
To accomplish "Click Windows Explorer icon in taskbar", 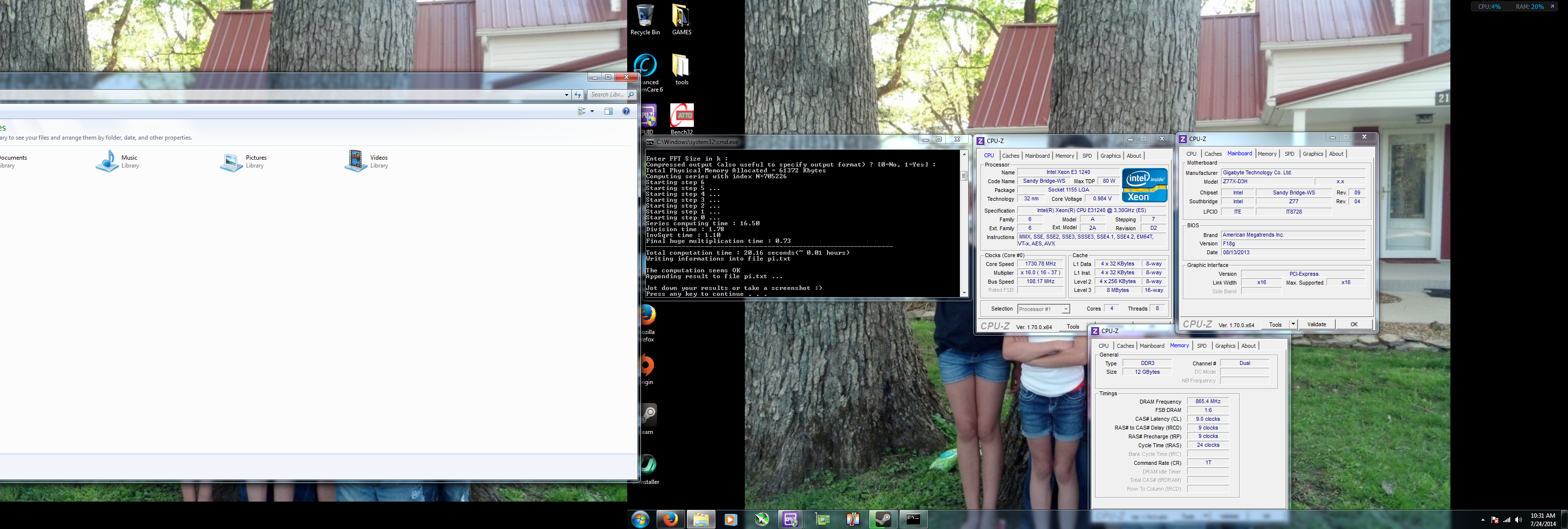I will click(701, 519).
